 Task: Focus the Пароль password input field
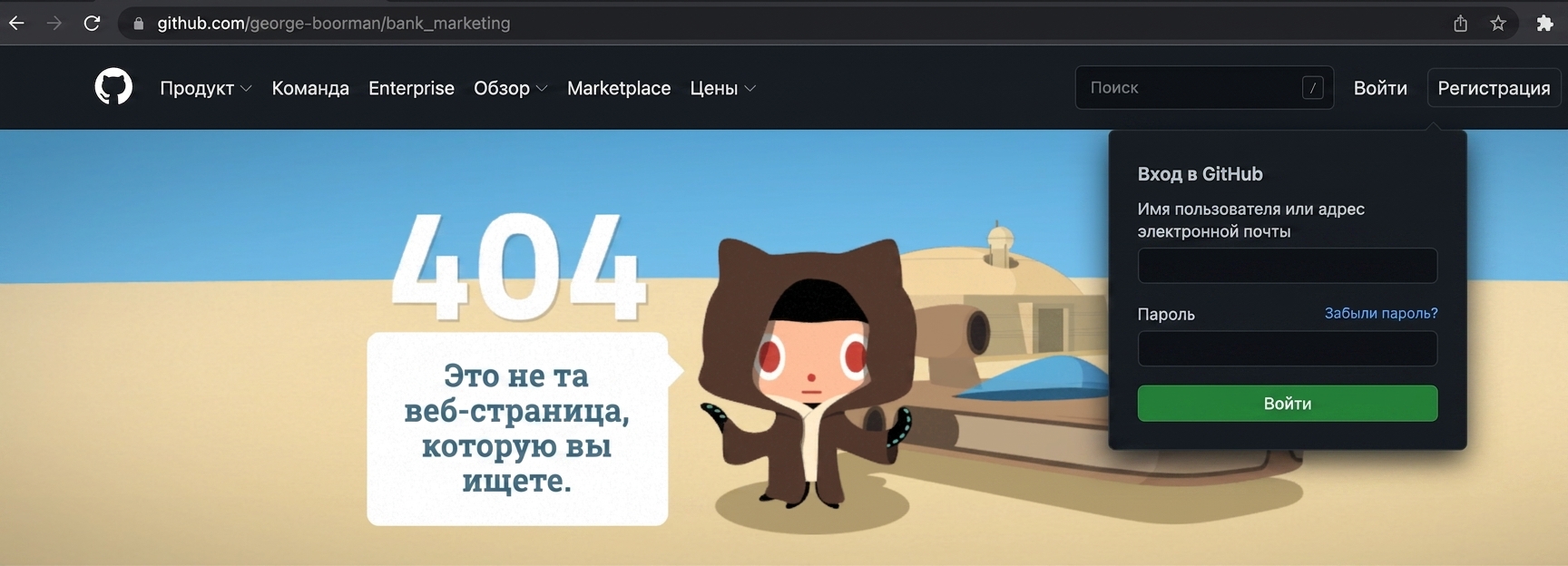(1287, 348)
